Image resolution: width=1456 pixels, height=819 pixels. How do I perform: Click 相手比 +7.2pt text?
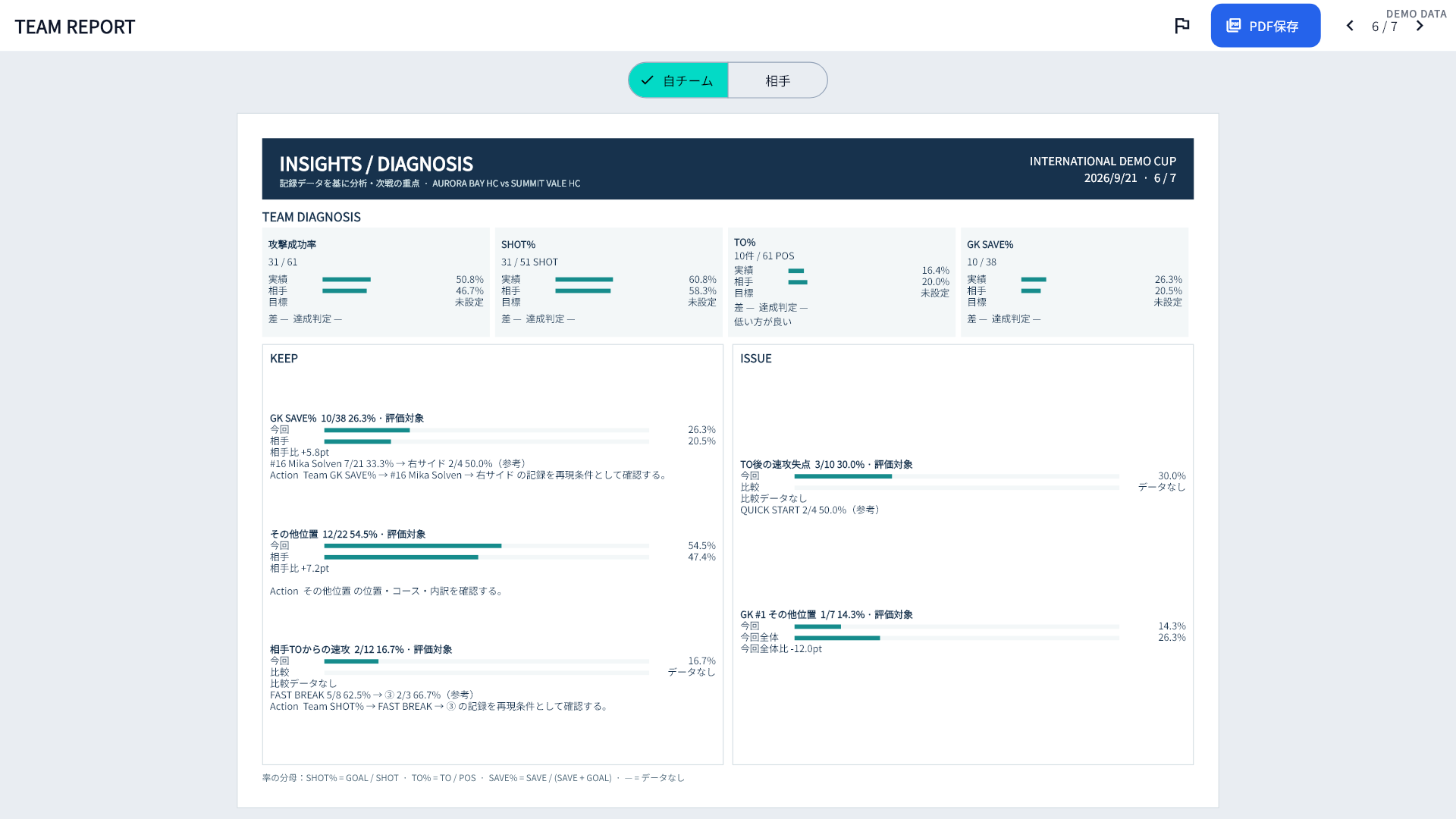[300, 568]
